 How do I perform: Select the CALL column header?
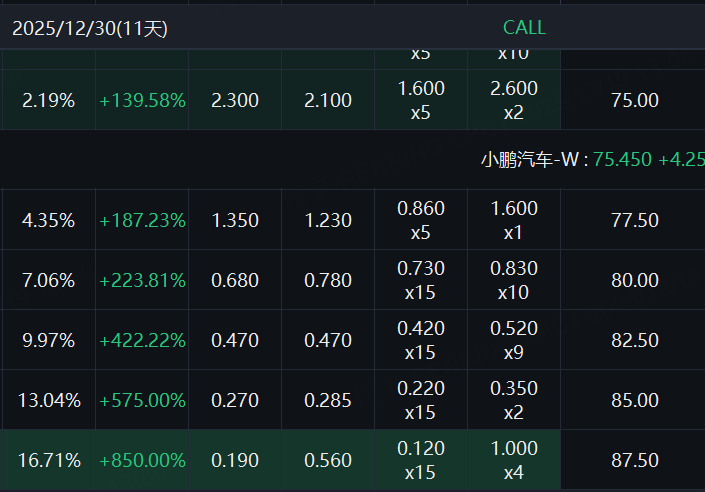click(524, 28)
